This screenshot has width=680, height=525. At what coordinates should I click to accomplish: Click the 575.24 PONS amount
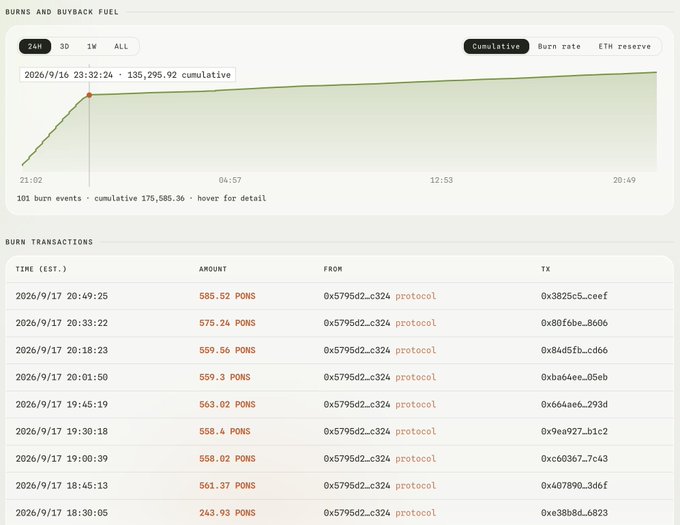pyautogui.click(x=227, y=323)
